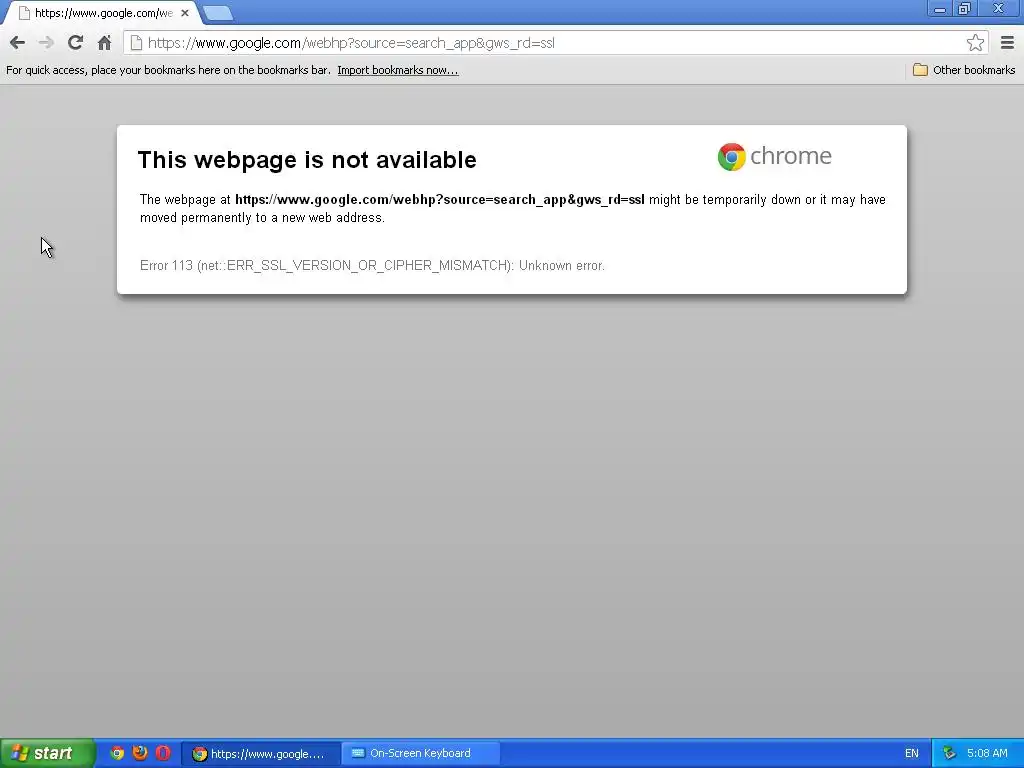Screen dimensions: 1024x768
Task: Launch Firefox from quick launch bar
Action: pos(140,753)
